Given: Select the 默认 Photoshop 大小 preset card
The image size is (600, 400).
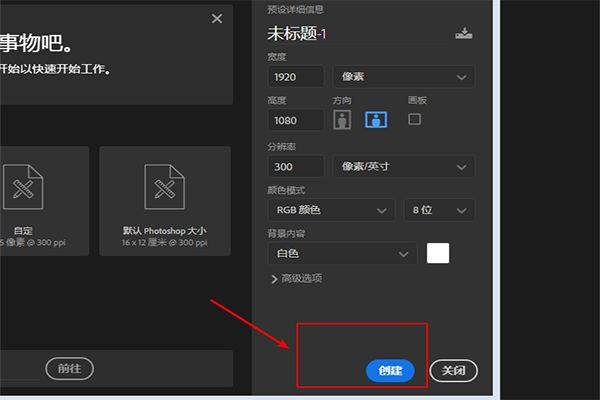Looking at the screenshot, I should point(165,201).
